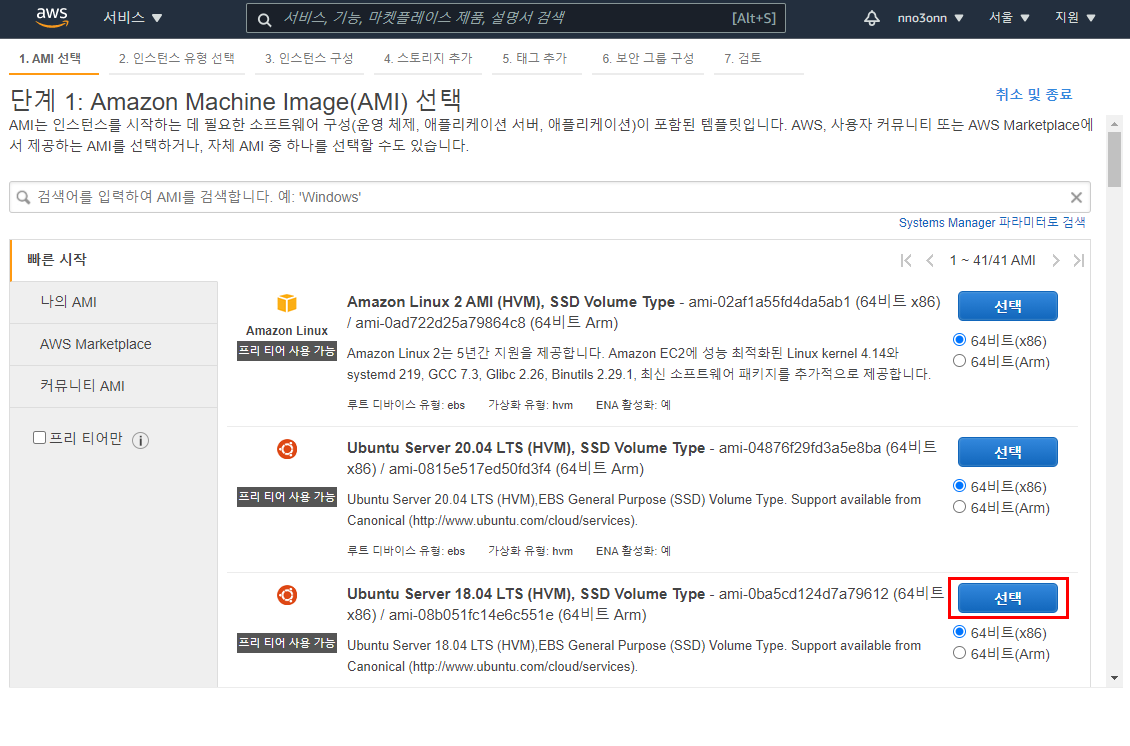1130x746 pixels.
Task: Click the AMI search magnifier icon
Action: 23,197
